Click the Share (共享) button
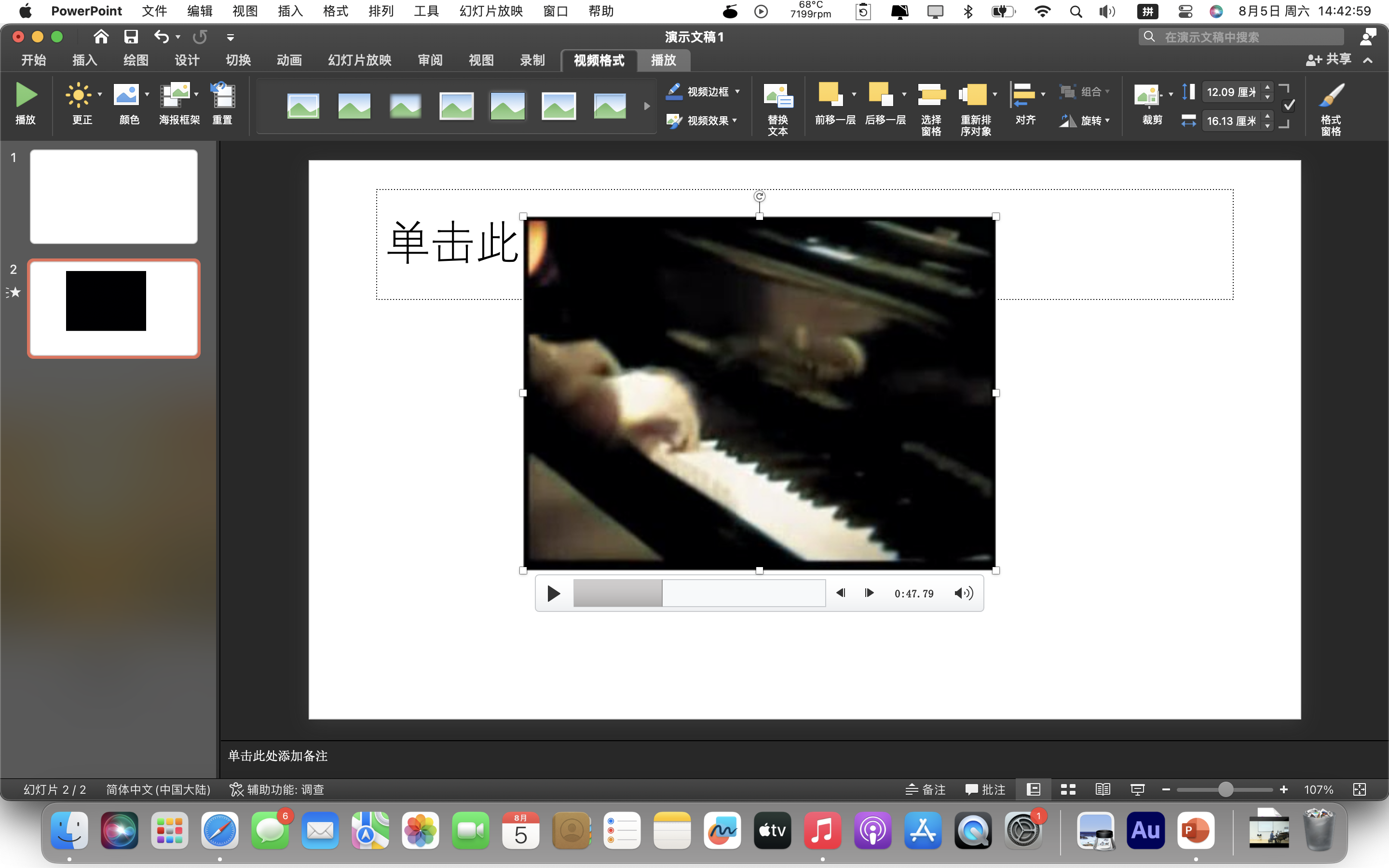Screen dimensions: 1389x868 point(1329,59)
